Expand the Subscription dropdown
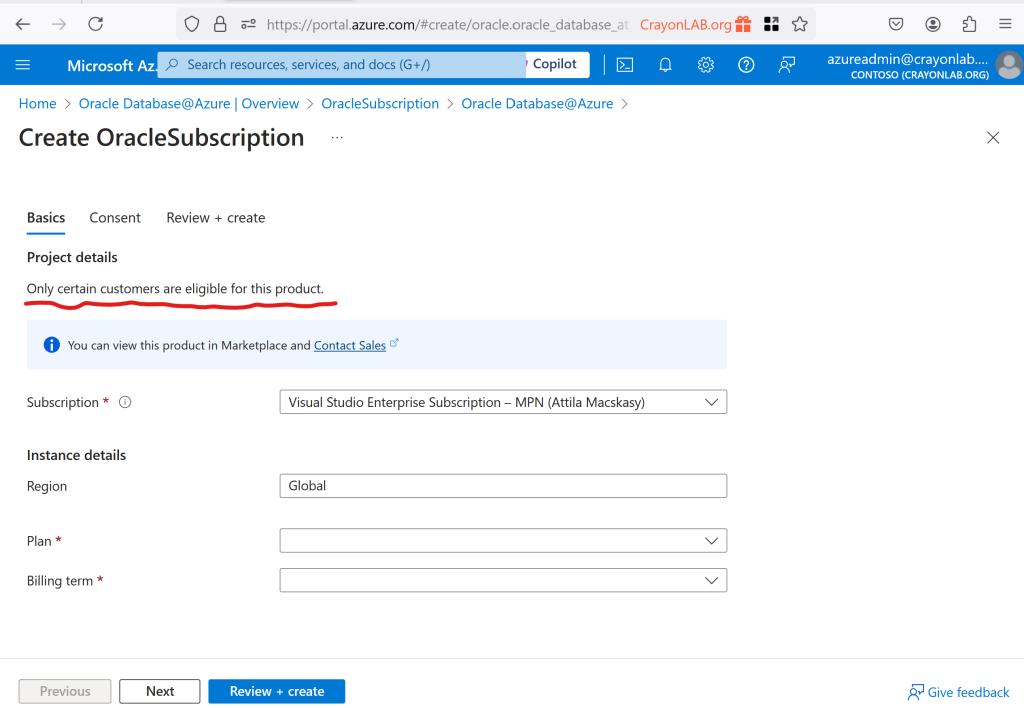The width and height of the screenshot is (1024, 708). click(503, 402)
